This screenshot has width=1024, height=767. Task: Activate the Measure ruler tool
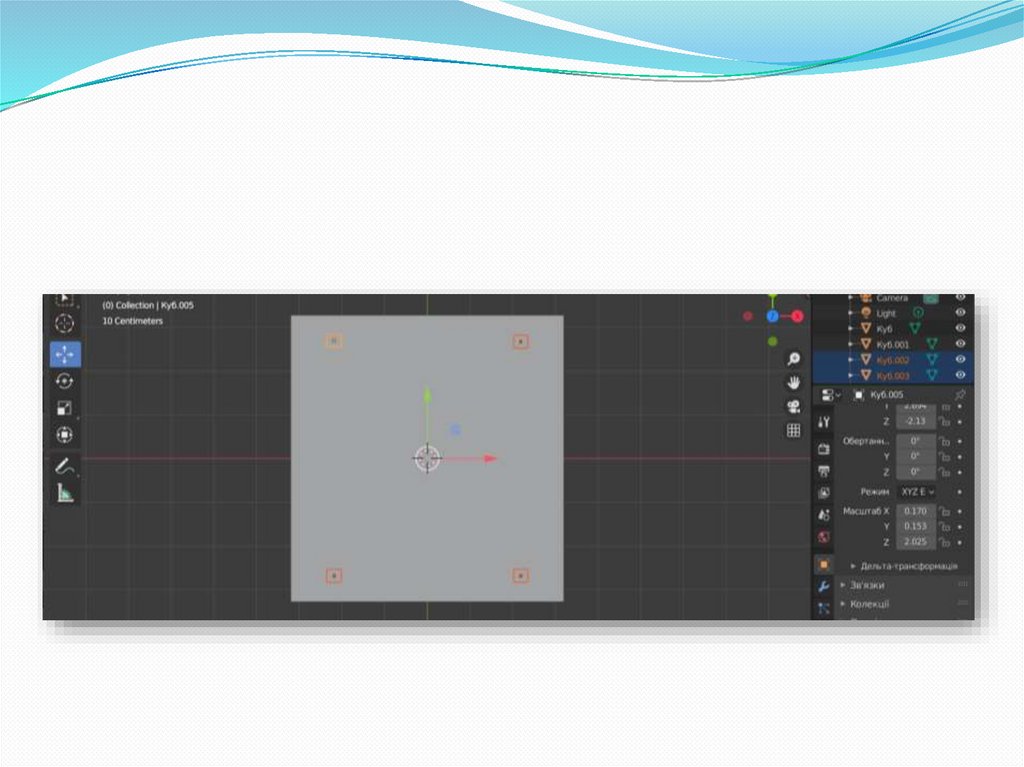click(x=65, y=492)
